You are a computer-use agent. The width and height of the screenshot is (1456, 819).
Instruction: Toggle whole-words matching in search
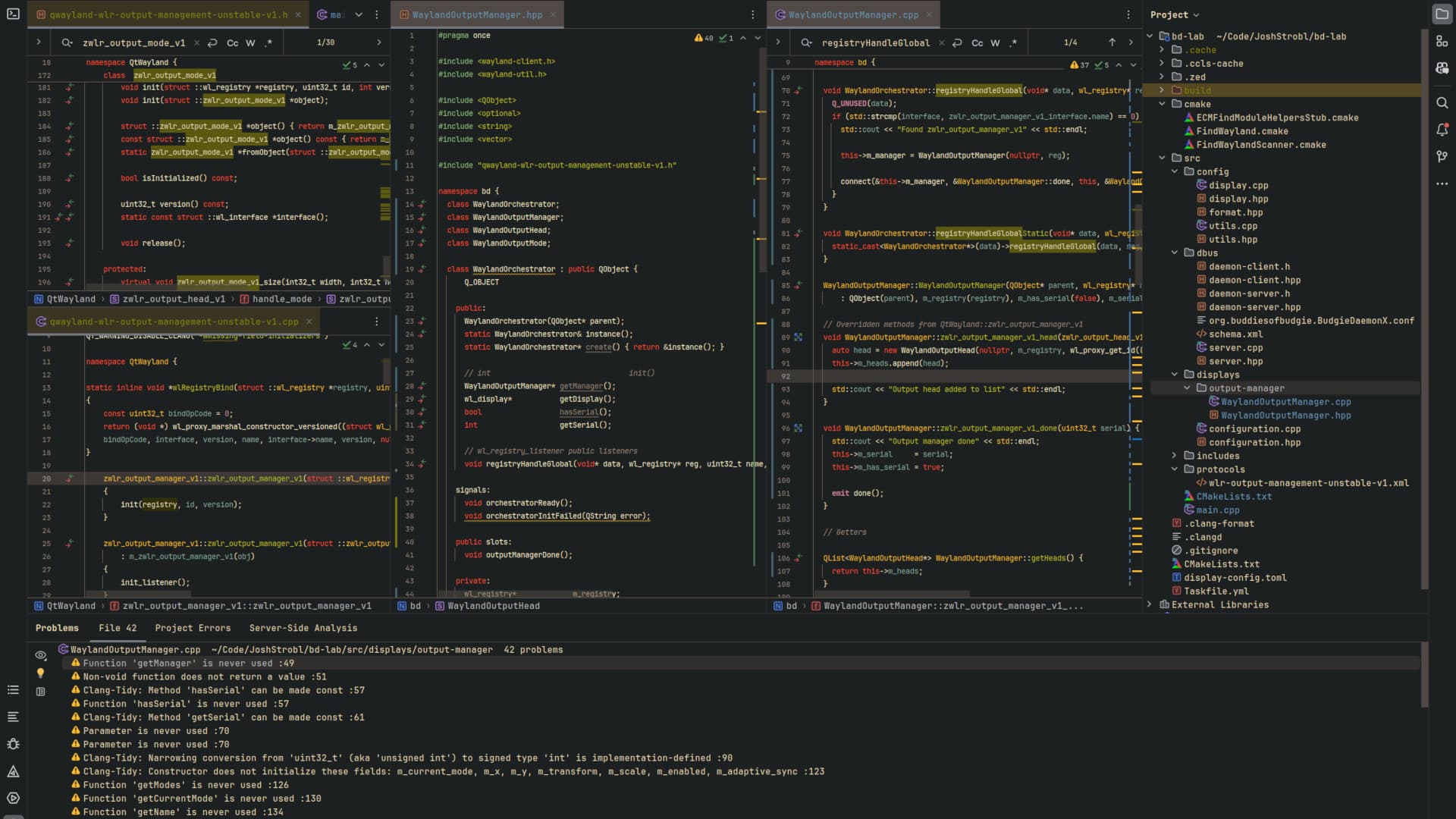(250, 42)
